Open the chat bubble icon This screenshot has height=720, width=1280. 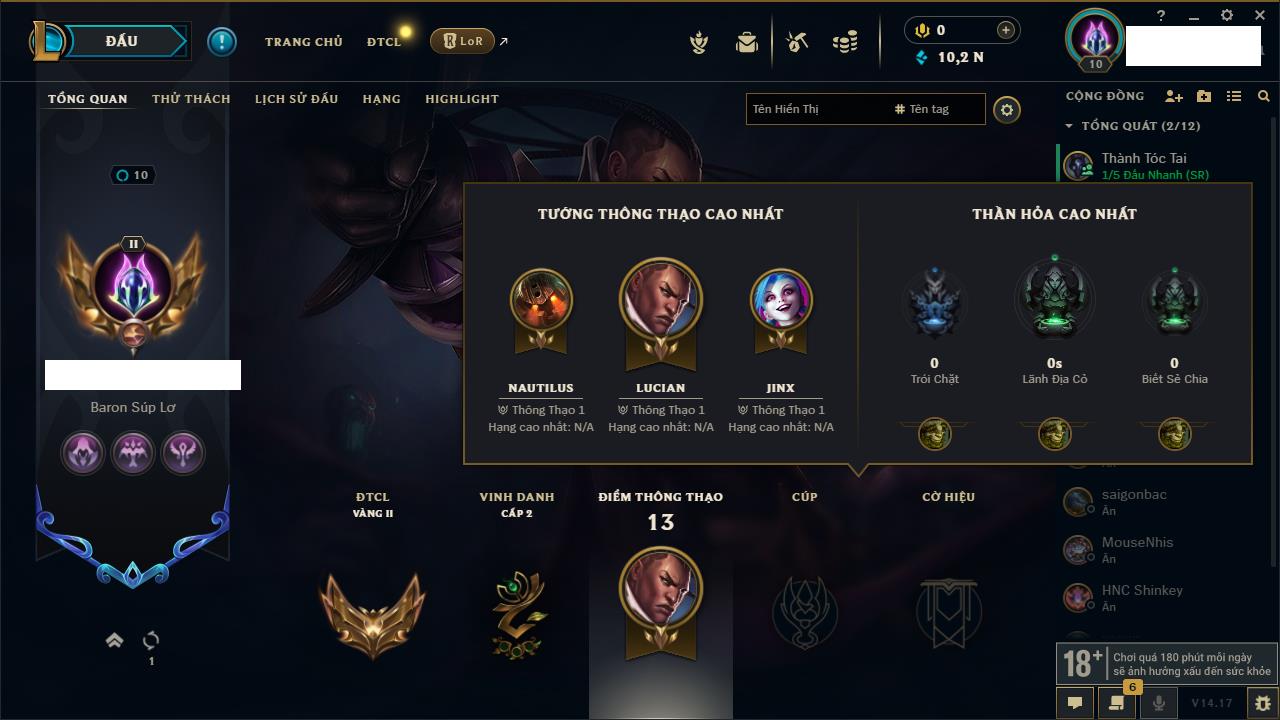pos(1075,703)
